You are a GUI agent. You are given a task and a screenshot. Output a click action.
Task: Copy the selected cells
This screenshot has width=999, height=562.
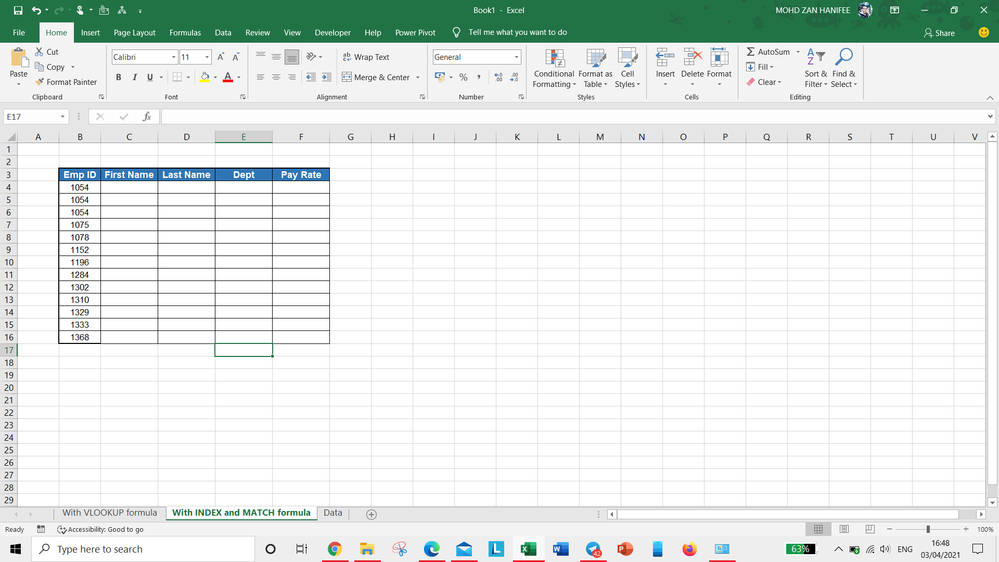[50, 67]
